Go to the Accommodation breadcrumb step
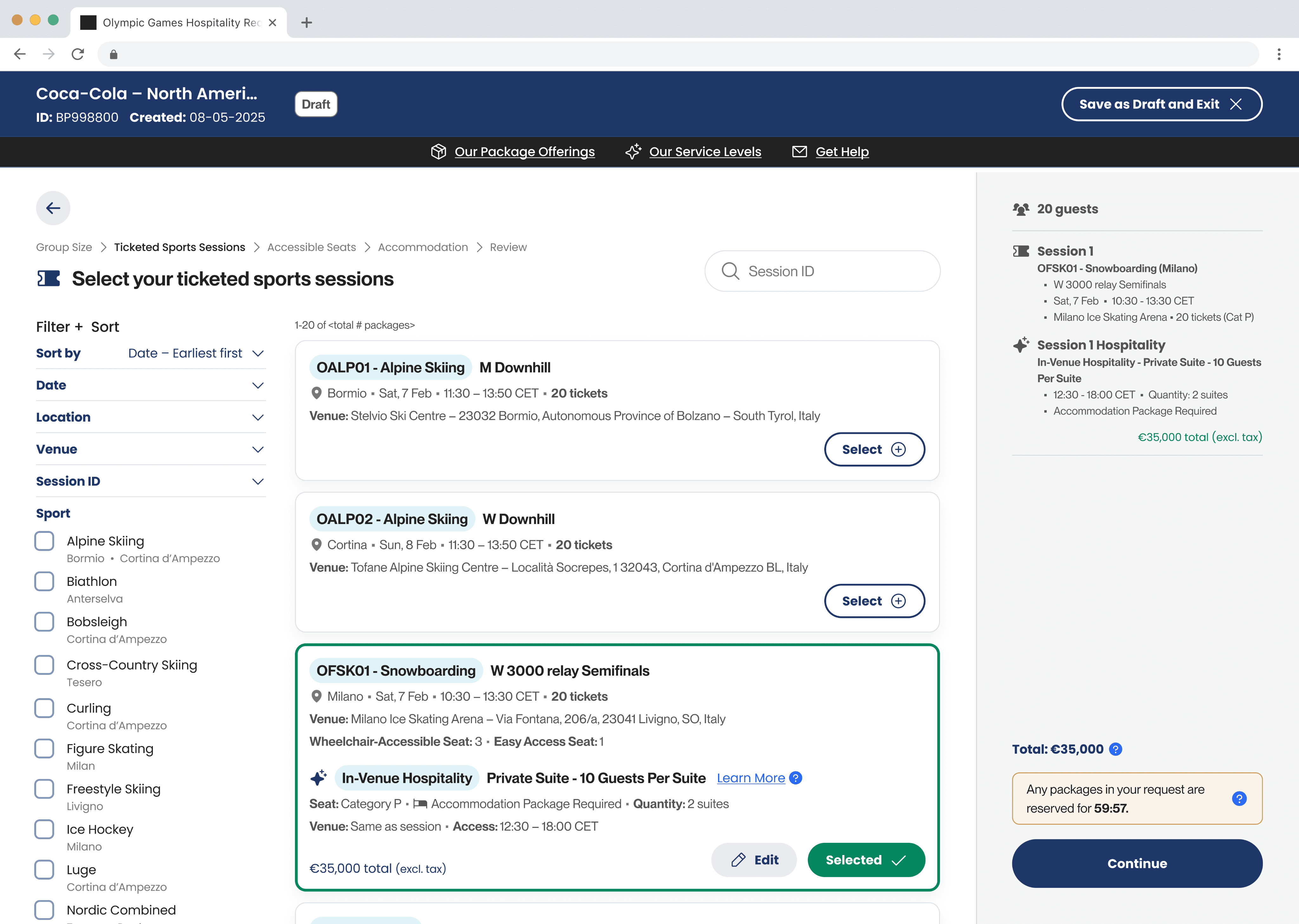Image resolution: width=1299 pixels, height=924 pixels. pyautogui.click(x=422, y=247)
